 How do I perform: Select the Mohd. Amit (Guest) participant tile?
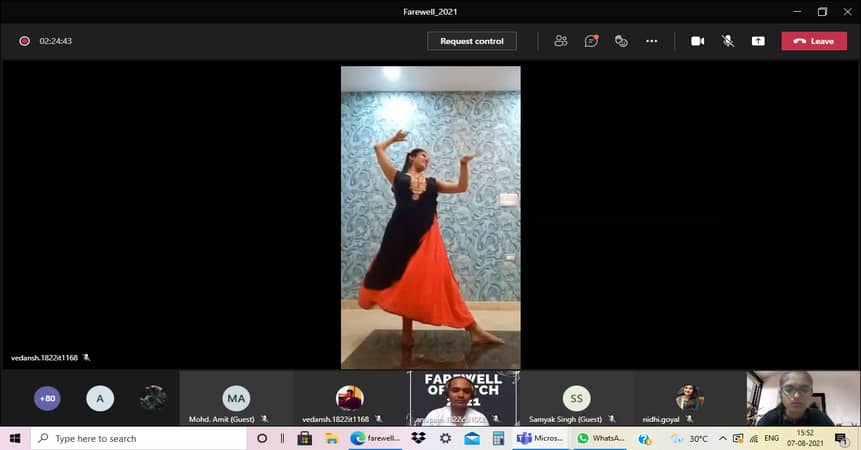(x=236, y=399)
